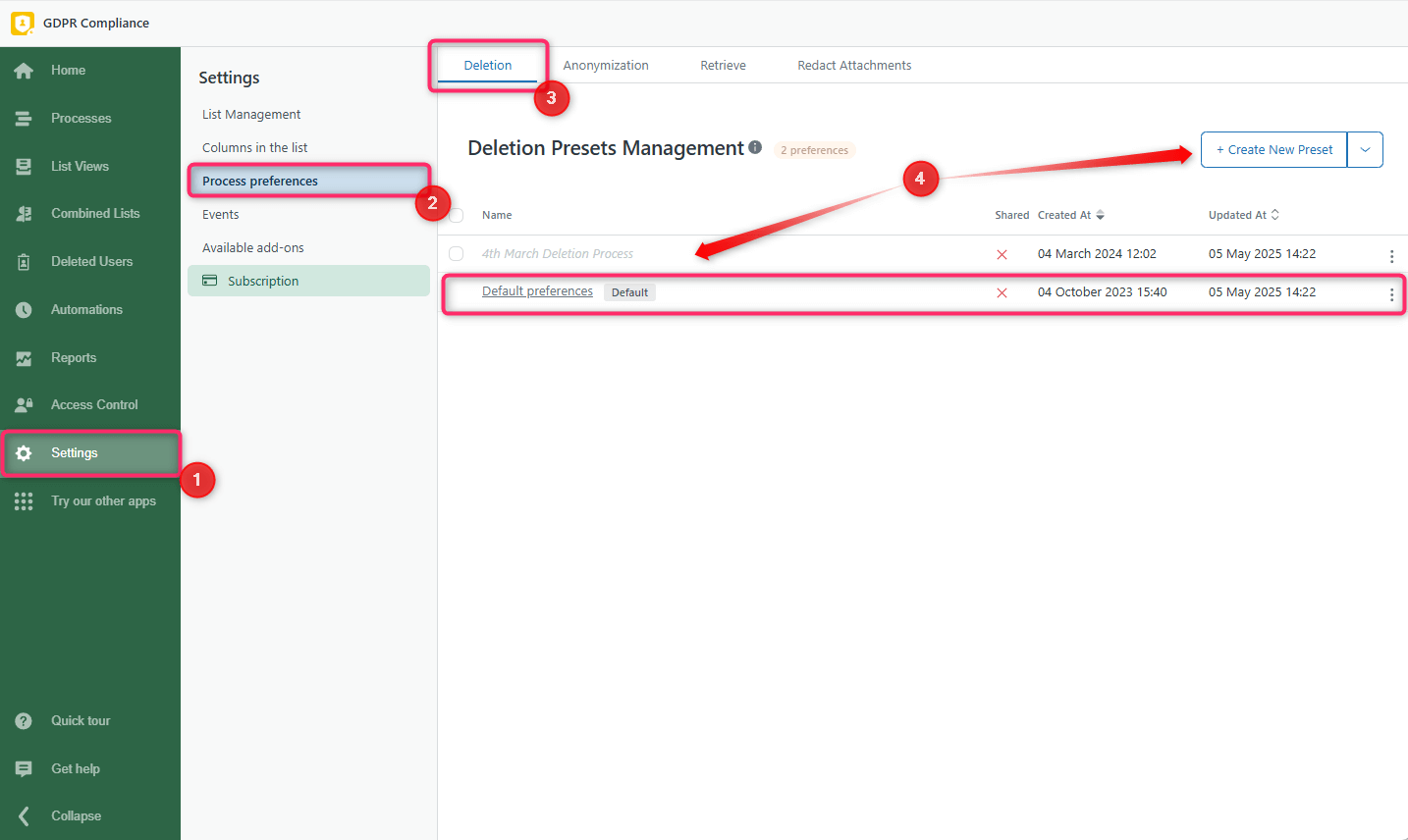
Task: Click the Settings panel heading
Action: pos(229,78)
